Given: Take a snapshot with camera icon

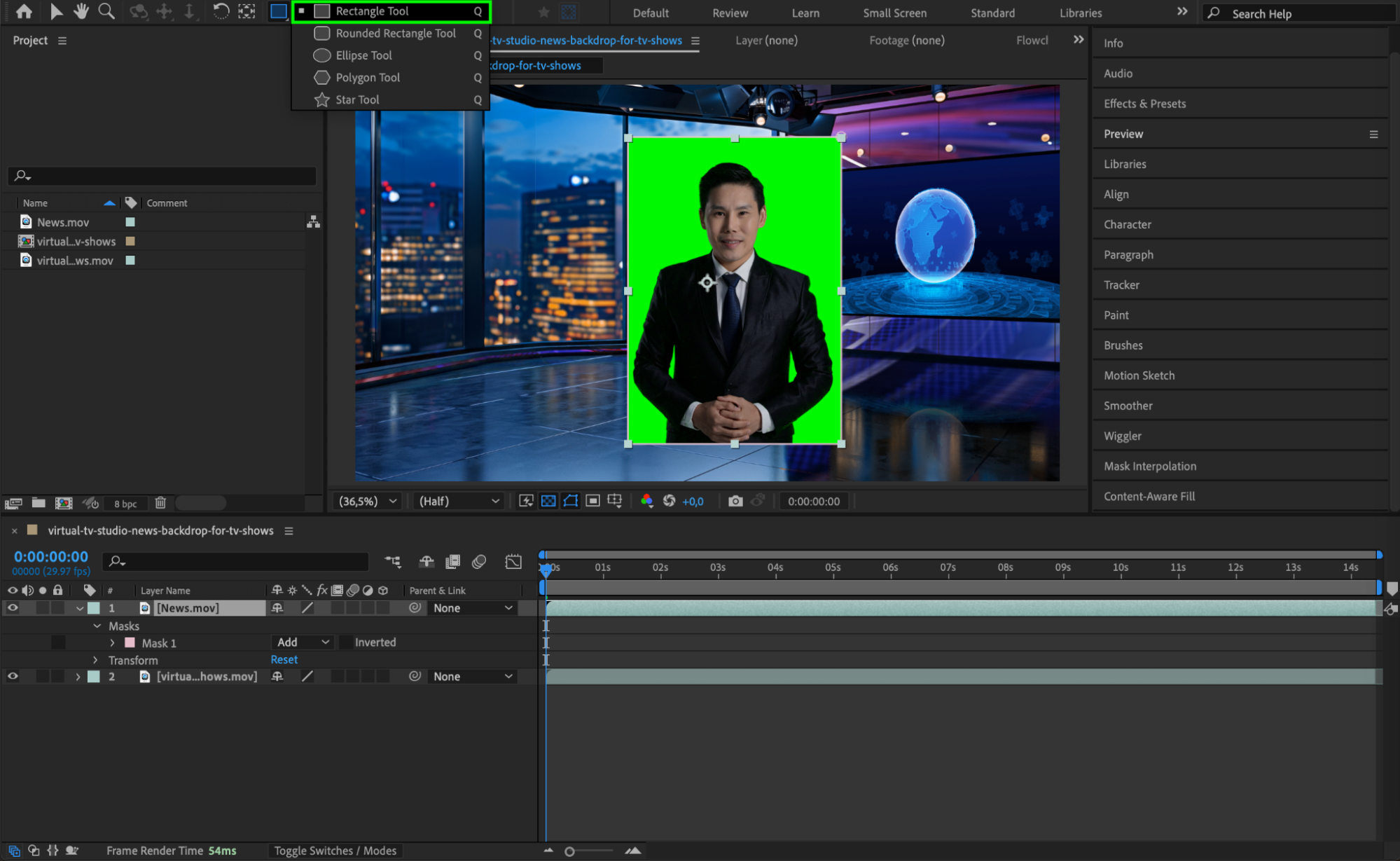Looking at the screenshot, I should click(735, 501).
